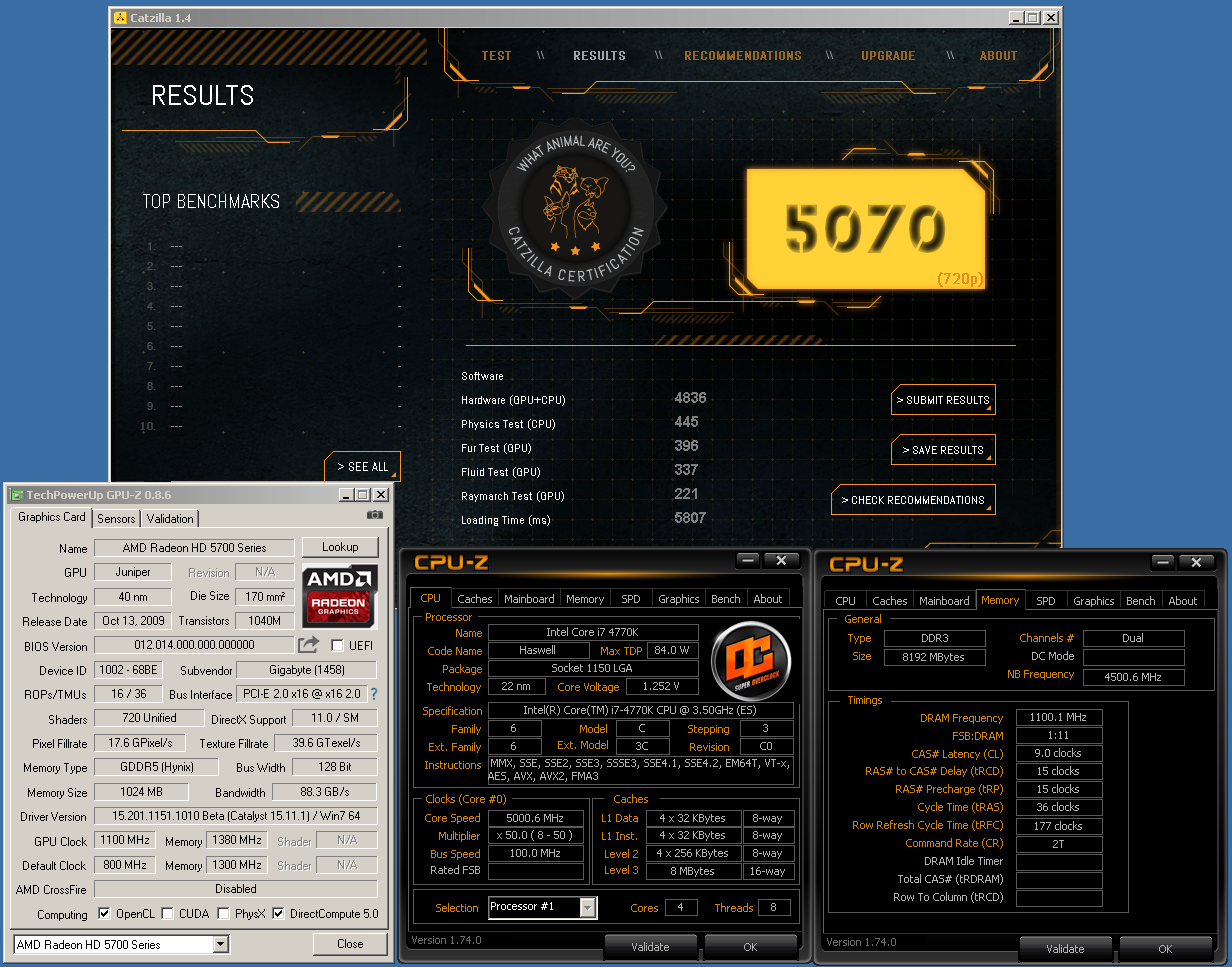Select the Graphics Card tab in GPU-Z
This screenshot has width=1232, height=967.
click(x=52, y=517)
